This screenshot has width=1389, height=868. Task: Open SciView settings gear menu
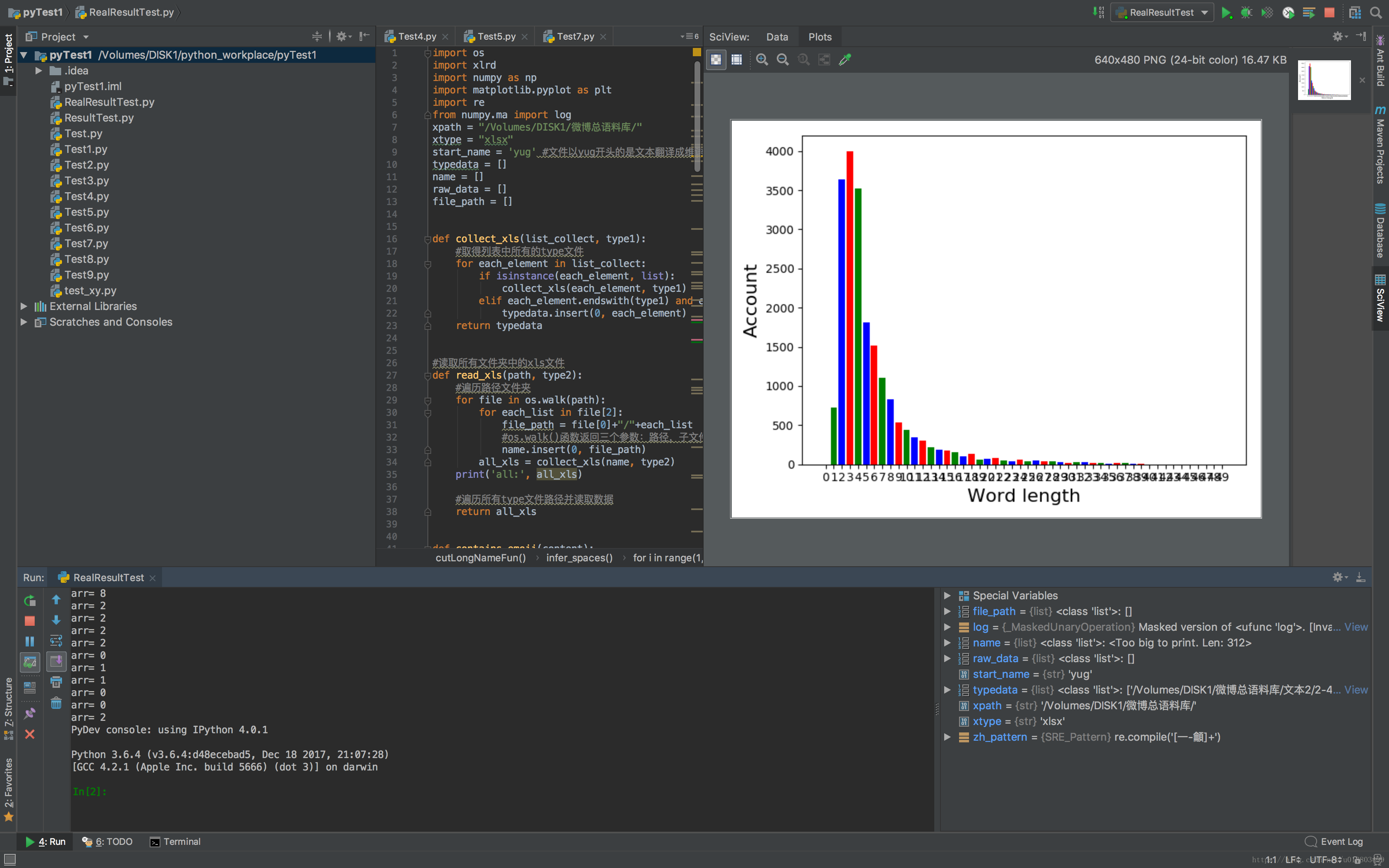[x=1339, y=36]
